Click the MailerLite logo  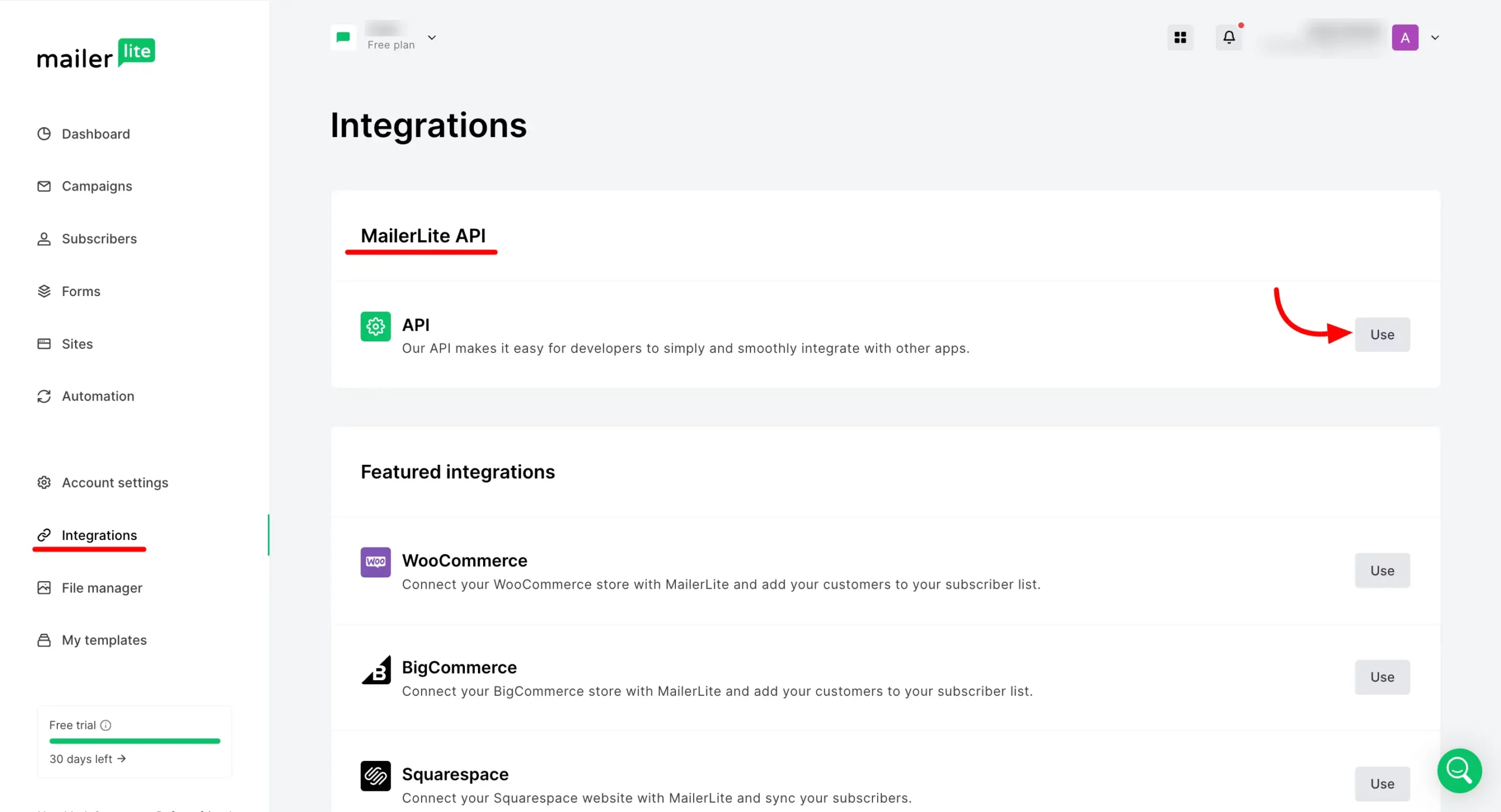[96, 53]
